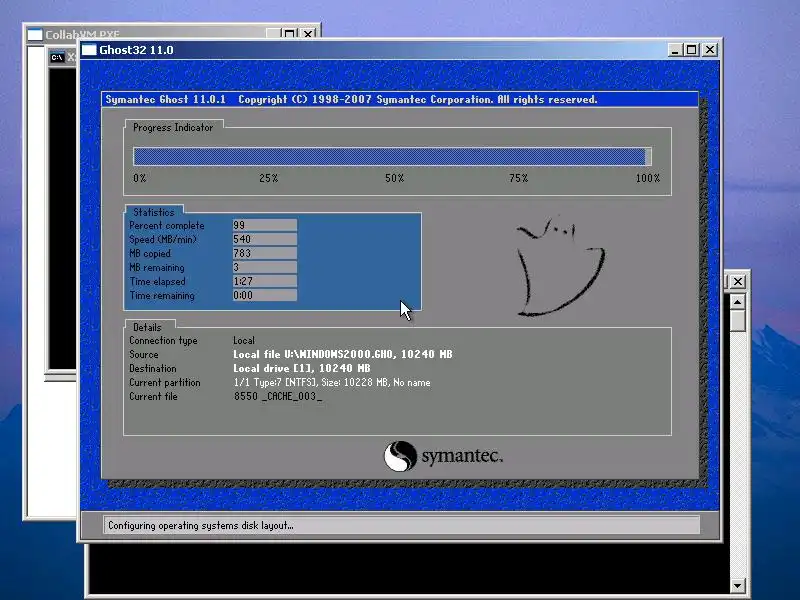Viewport: 800px width, 600px height.
Task: Click the MB copied value 783
Action: (264, 253)
